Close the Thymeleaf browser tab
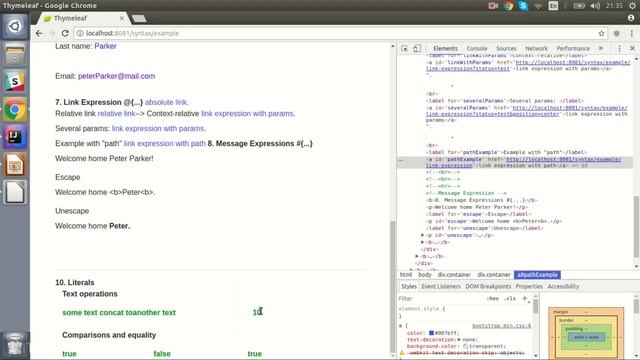The image size is (640, 360). tap(122, 18)
